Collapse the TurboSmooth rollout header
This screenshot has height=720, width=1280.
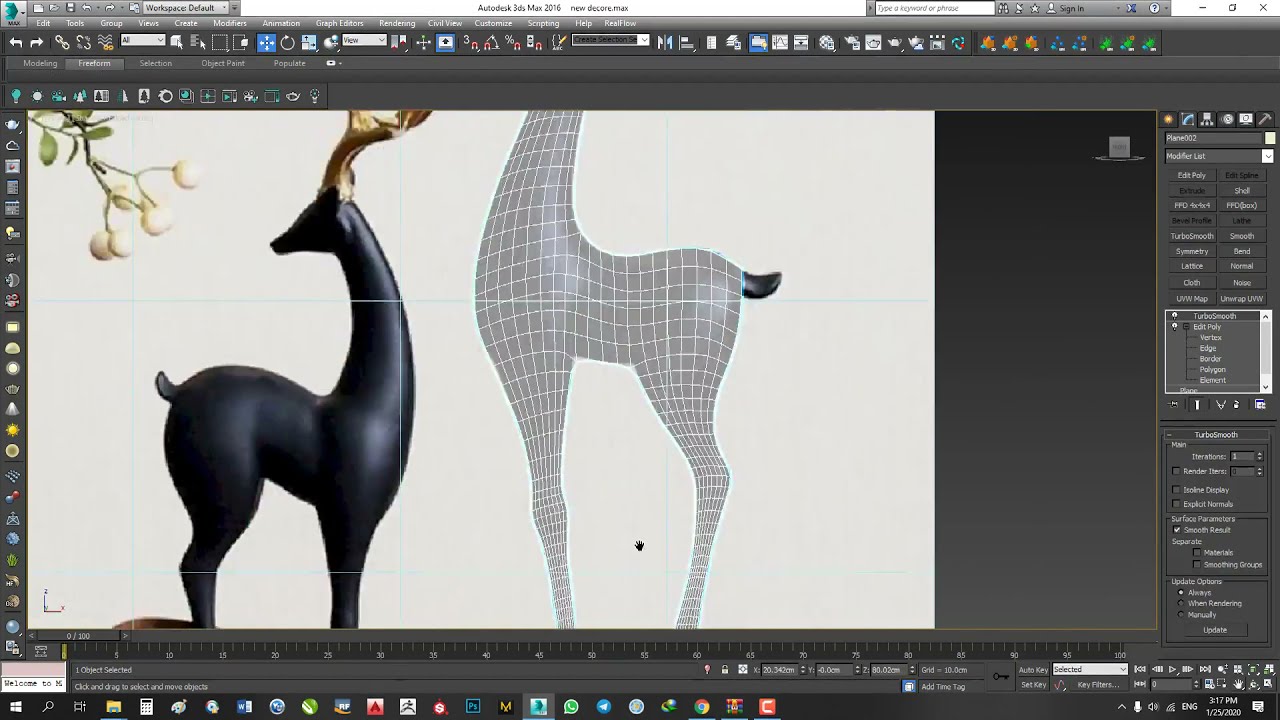click(1215, 435)
